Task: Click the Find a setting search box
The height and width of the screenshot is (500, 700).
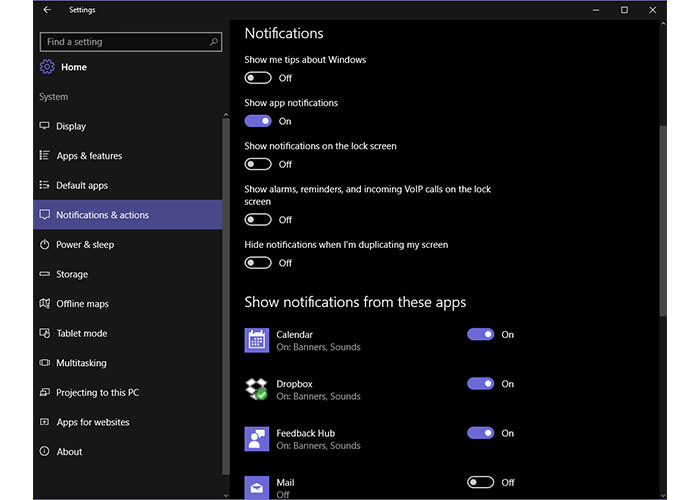Action: point(124,42)
